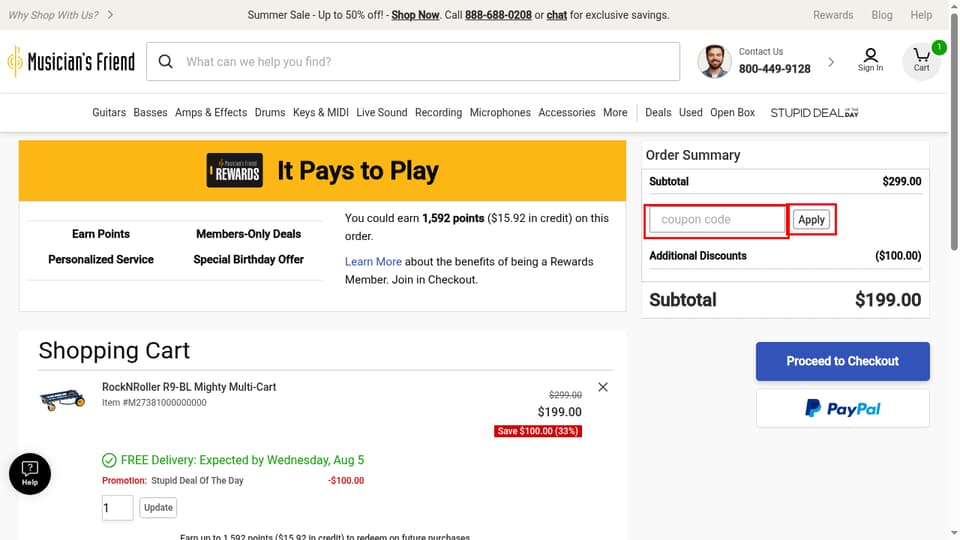Open the Rewards link in header
Viewport: 960px width, 540px height.
pos(833,15)
